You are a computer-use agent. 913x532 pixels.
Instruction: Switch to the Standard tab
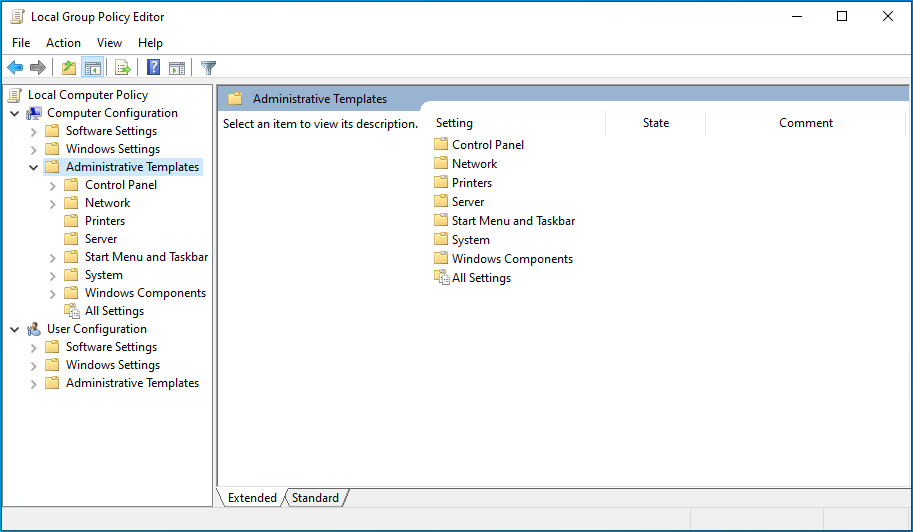point(315,497)
